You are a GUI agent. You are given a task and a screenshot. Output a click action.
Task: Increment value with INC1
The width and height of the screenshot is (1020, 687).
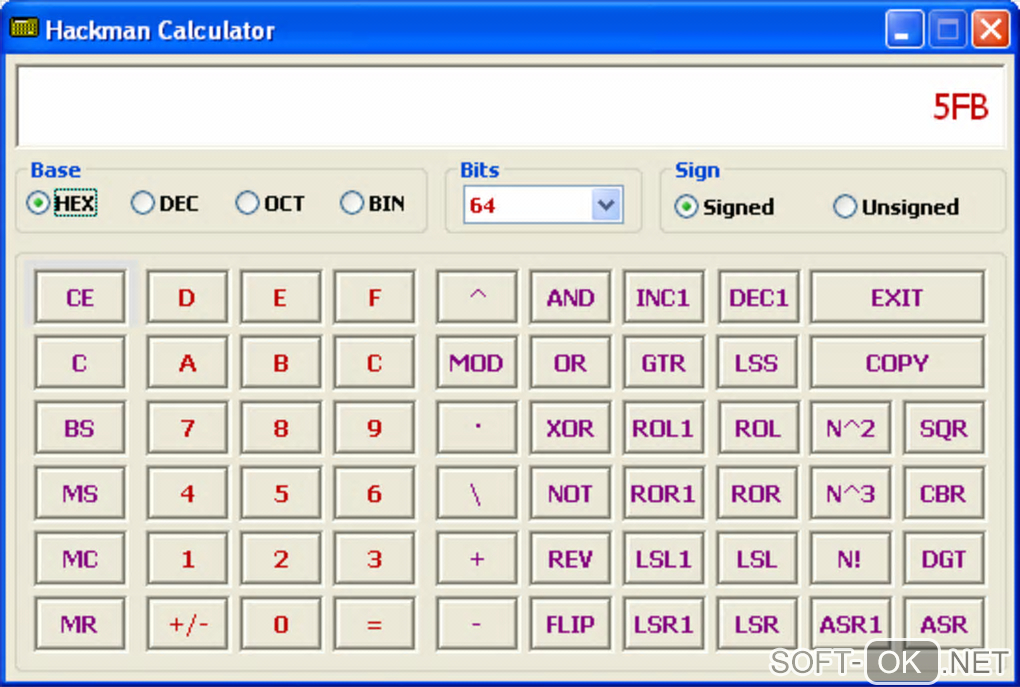click(x=664, y=297)
